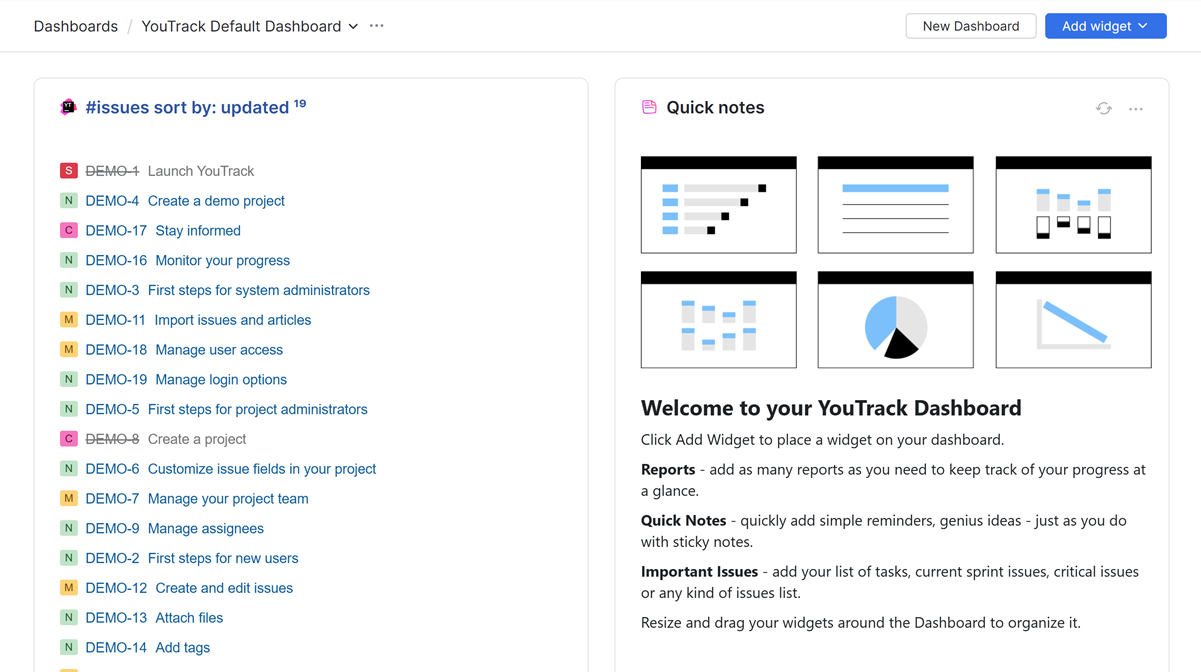Click the N priority icon for DEMO-5

pyautogui.click(x=68, y=409)
